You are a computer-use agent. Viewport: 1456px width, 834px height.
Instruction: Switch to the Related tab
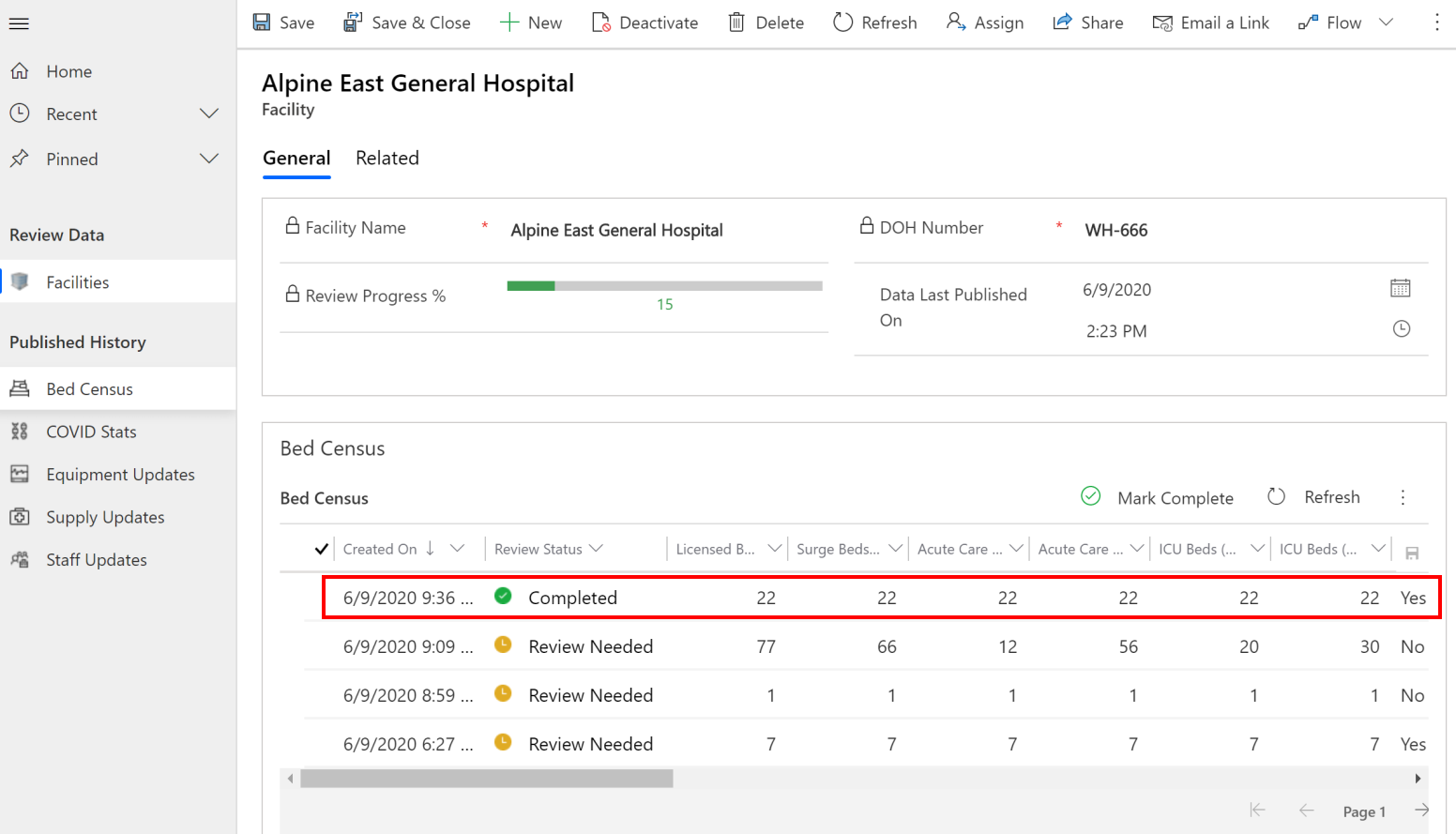pyautogui.click(x=387, y=159)
